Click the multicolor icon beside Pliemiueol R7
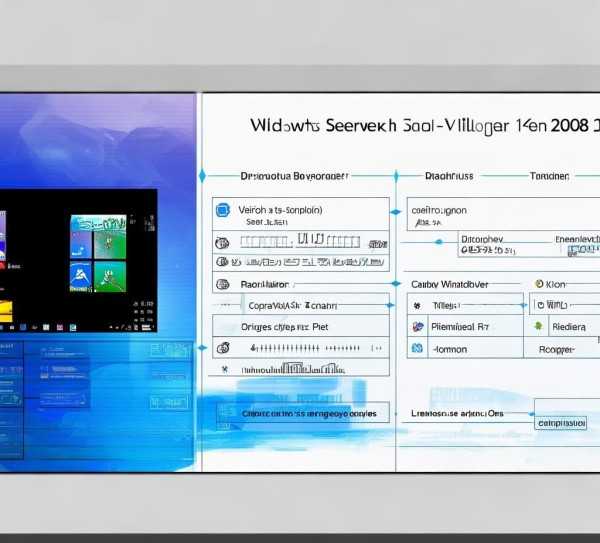Viewport: 600px width, 543px height. click(418, 326)
